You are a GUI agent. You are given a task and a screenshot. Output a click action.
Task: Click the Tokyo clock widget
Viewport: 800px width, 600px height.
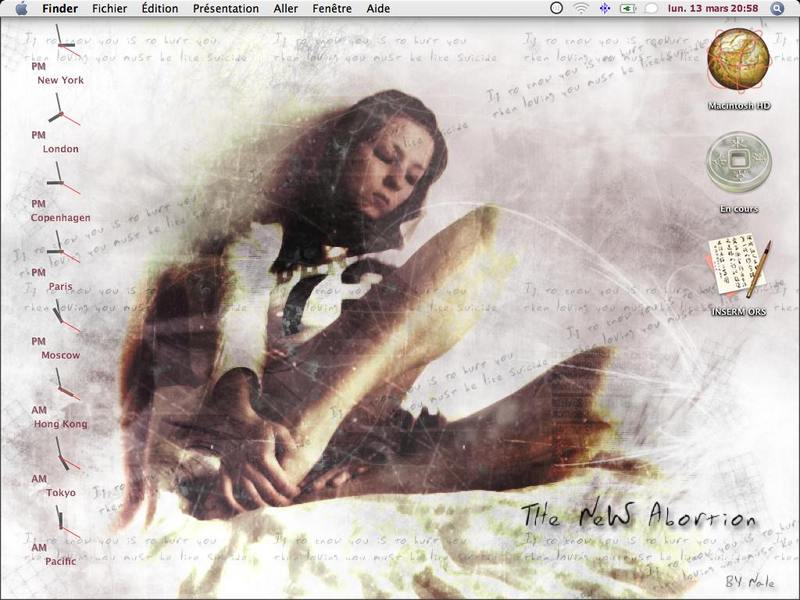point(60,467)
